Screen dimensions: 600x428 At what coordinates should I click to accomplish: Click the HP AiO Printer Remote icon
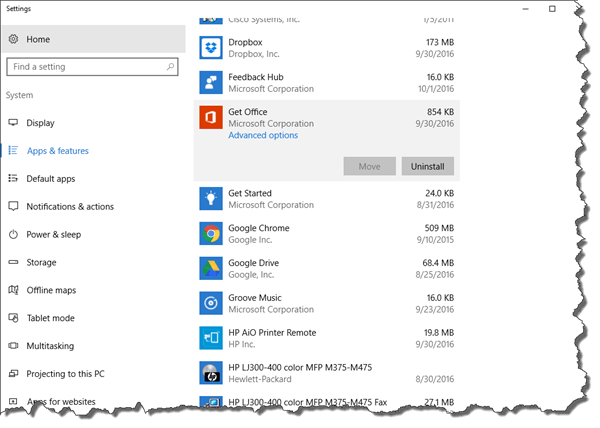click(x=210, y=338)
